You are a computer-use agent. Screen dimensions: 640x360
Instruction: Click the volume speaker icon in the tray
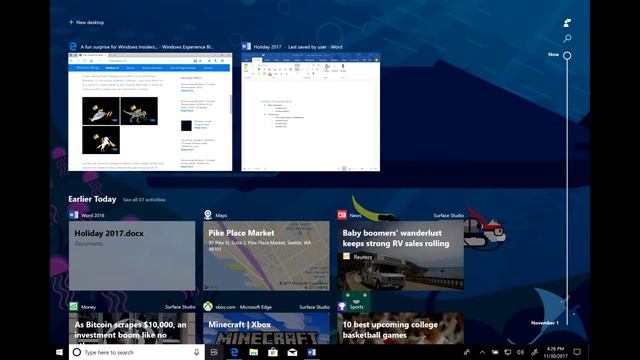pos(520,352)
